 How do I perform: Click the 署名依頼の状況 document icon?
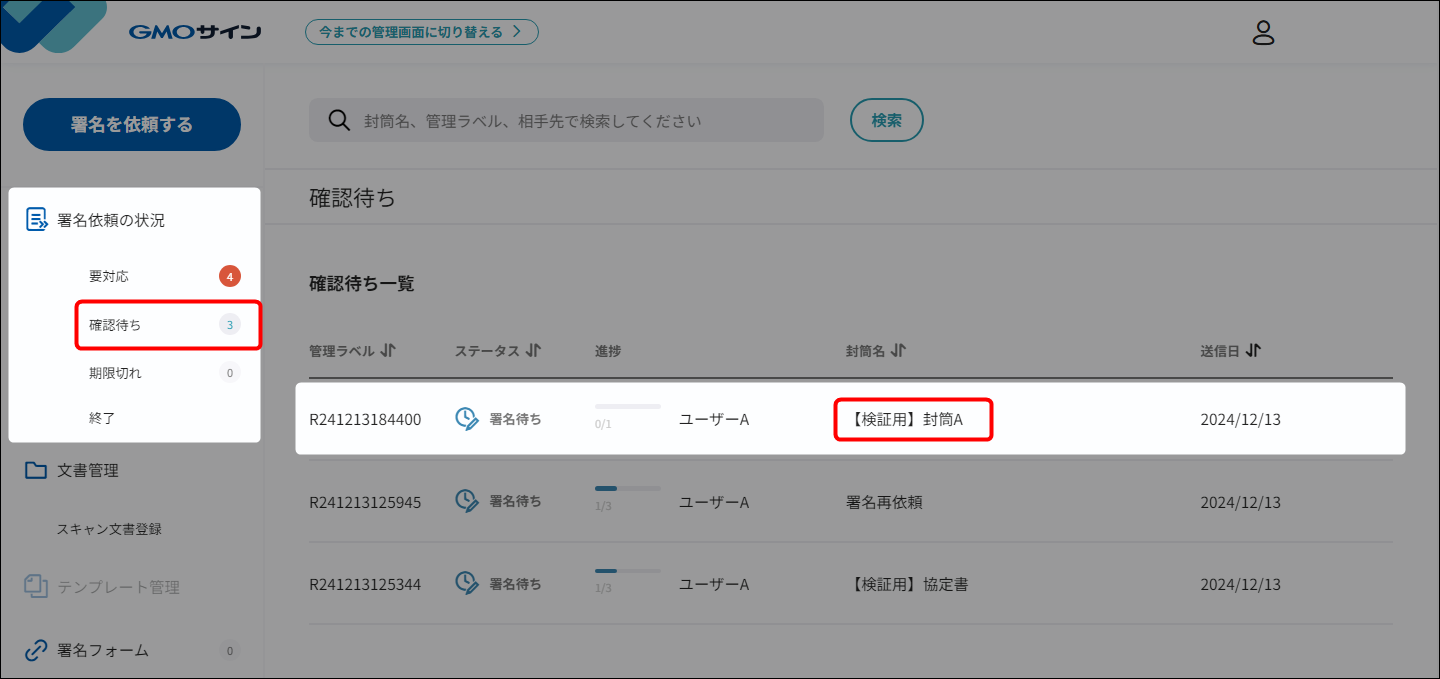click(x=37, y=220)
